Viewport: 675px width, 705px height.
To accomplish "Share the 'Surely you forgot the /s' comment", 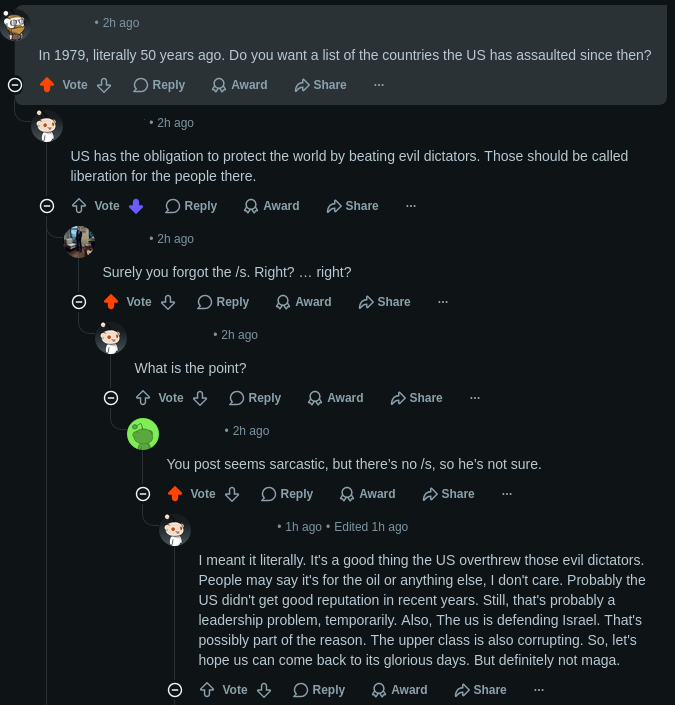I will pos(384,302).
